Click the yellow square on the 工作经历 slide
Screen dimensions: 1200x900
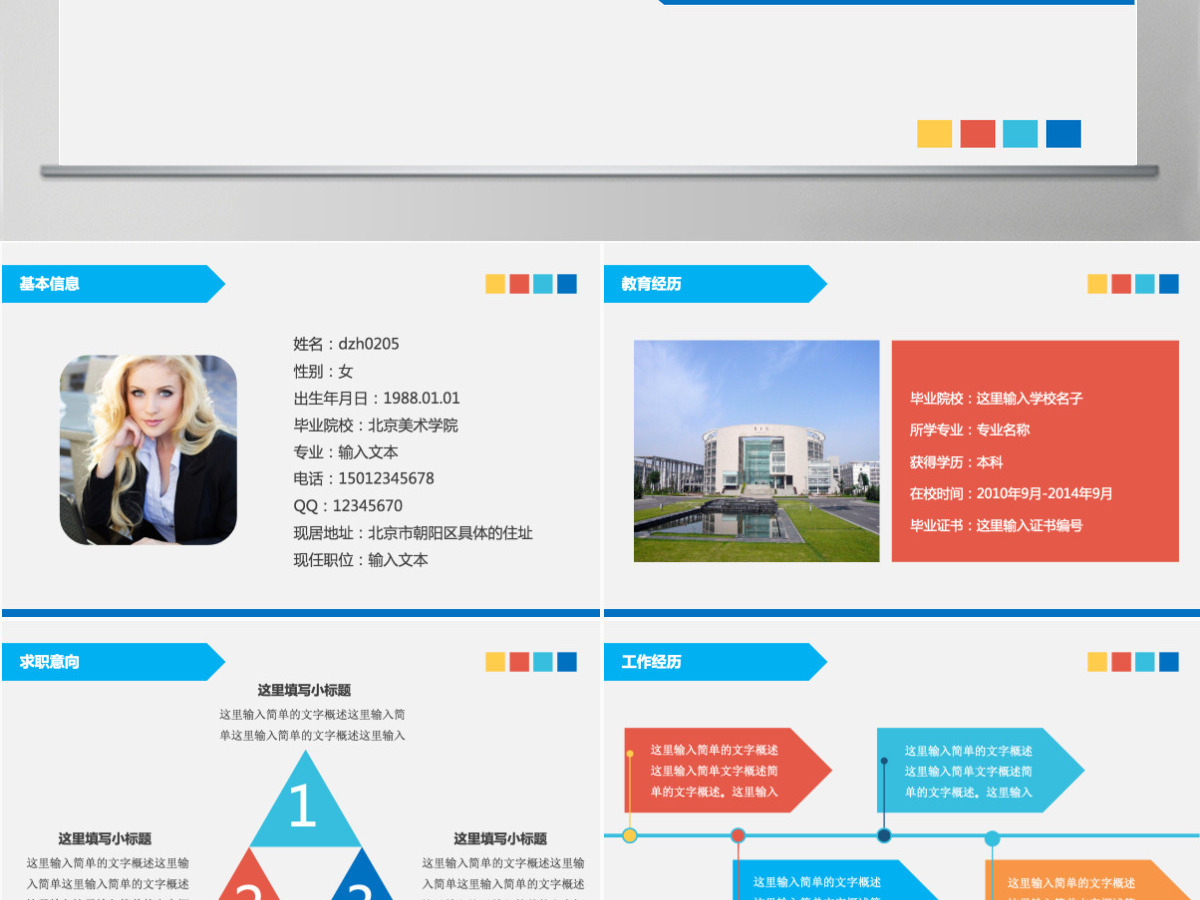point(1097,662)
